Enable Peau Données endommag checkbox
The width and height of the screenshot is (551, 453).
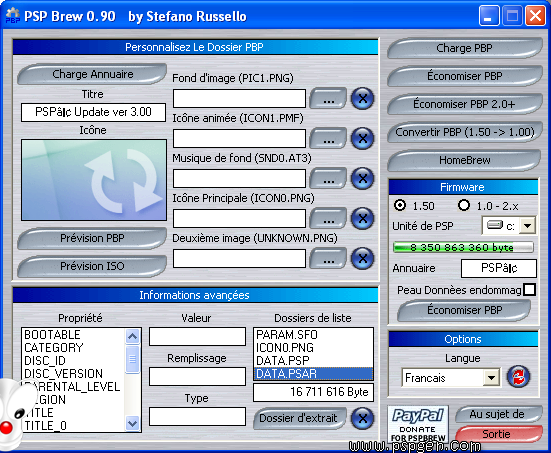(x=530, y=290)
